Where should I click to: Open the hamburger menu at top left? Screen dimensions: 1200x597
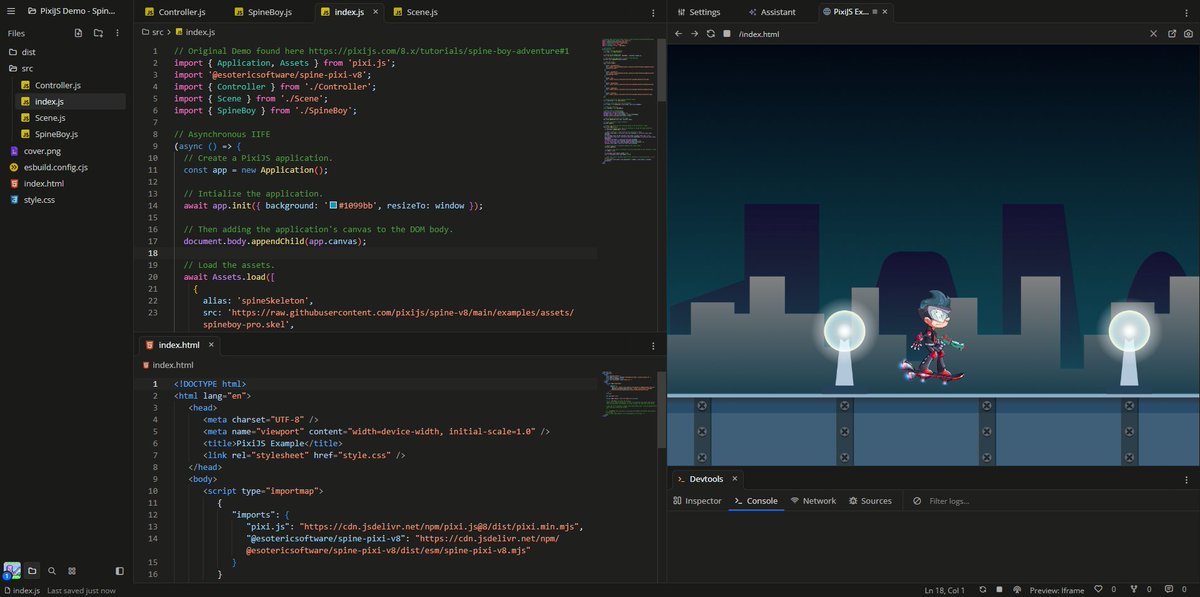12,12
